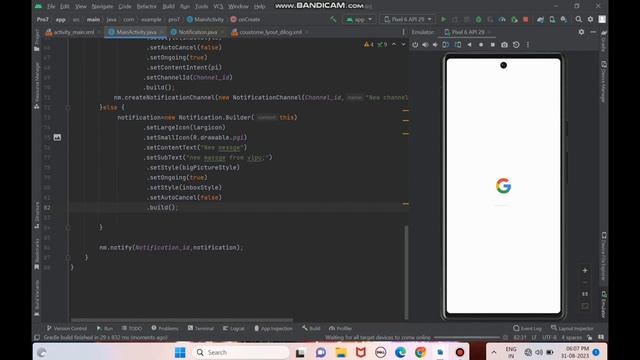Open Google Chrome from the taskbar
640x360 pixels.
[420, 352]
